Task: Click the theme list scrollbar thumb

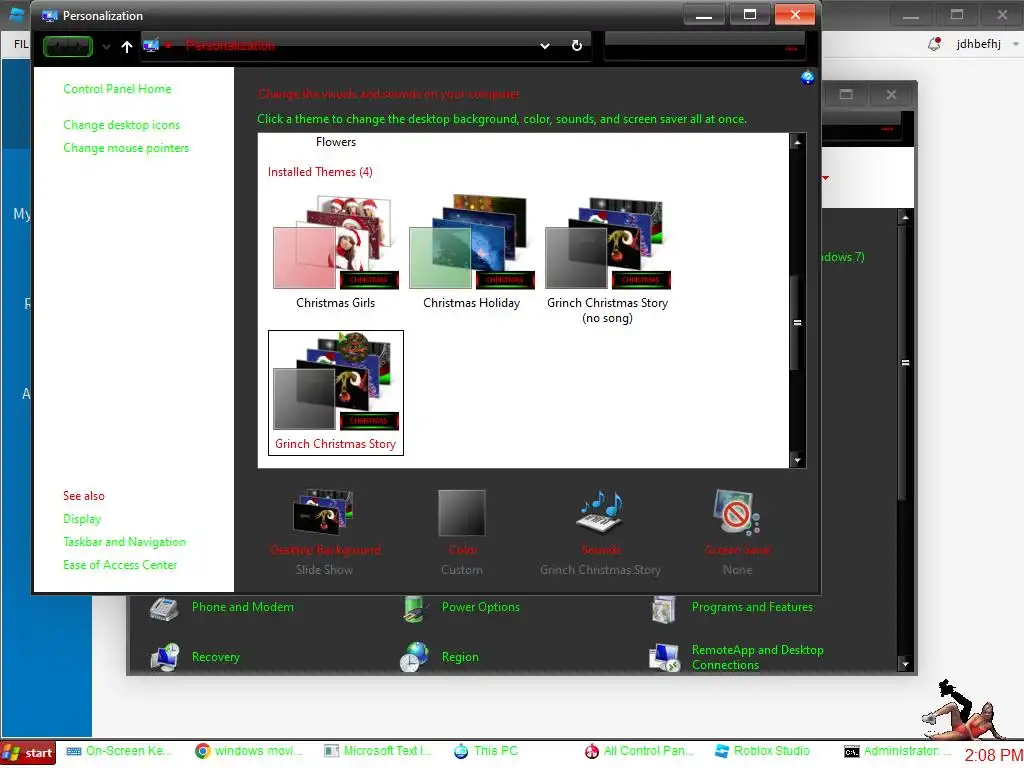Action: (x=797, y=323)
